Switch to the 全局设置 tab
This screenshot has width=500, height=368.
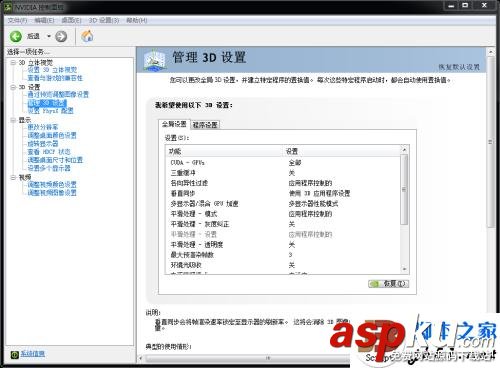pos(174,124)
